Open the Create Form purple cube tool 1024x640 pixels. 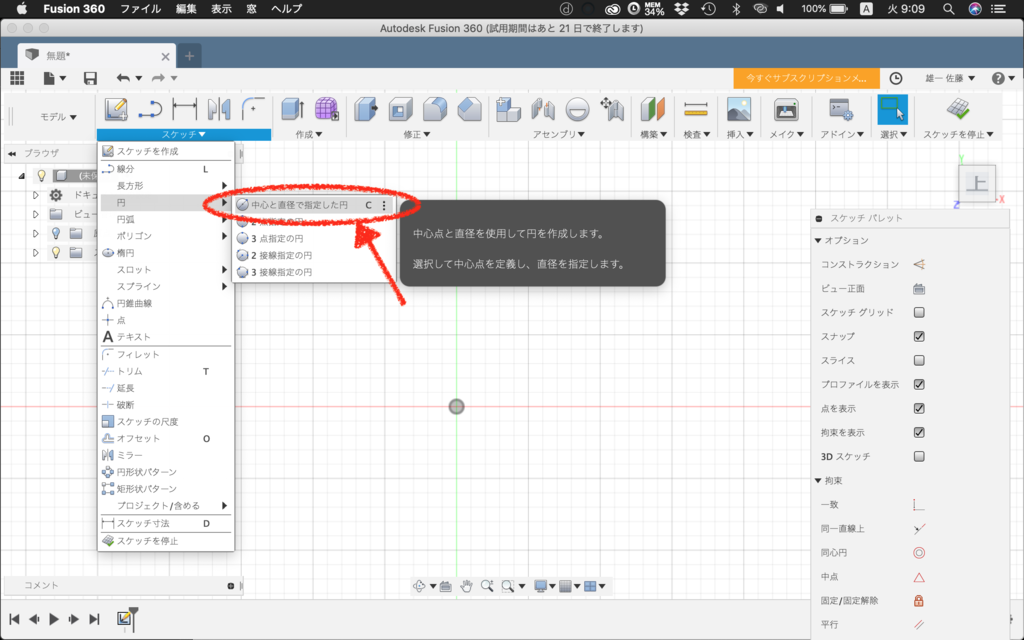(327, 109)
